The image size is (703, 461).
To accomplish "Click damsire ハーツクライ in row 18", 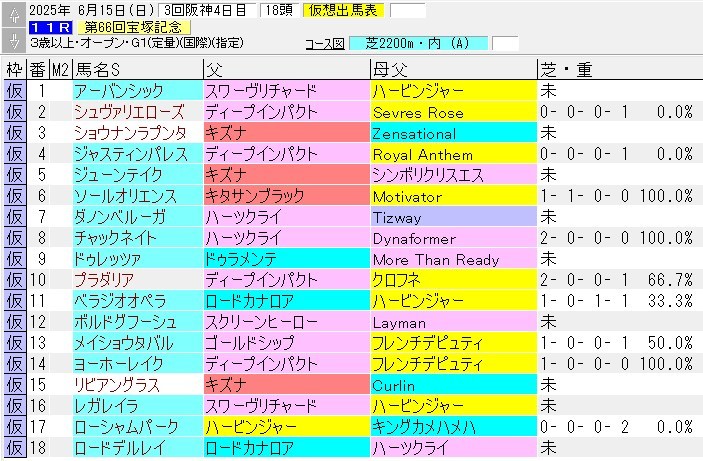I will point(454,448).
